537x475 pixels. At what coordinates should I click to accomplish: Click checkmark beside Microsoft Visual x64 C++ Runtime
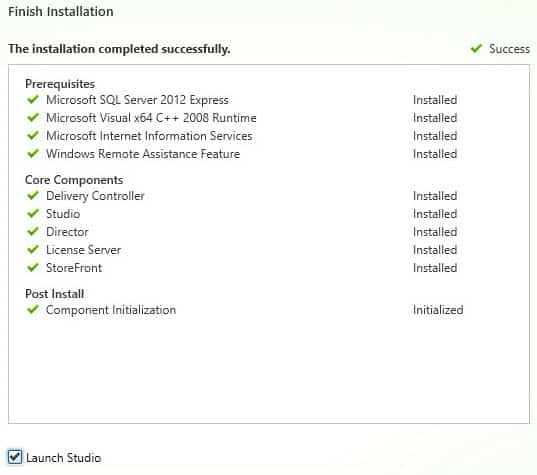point(33,117)
